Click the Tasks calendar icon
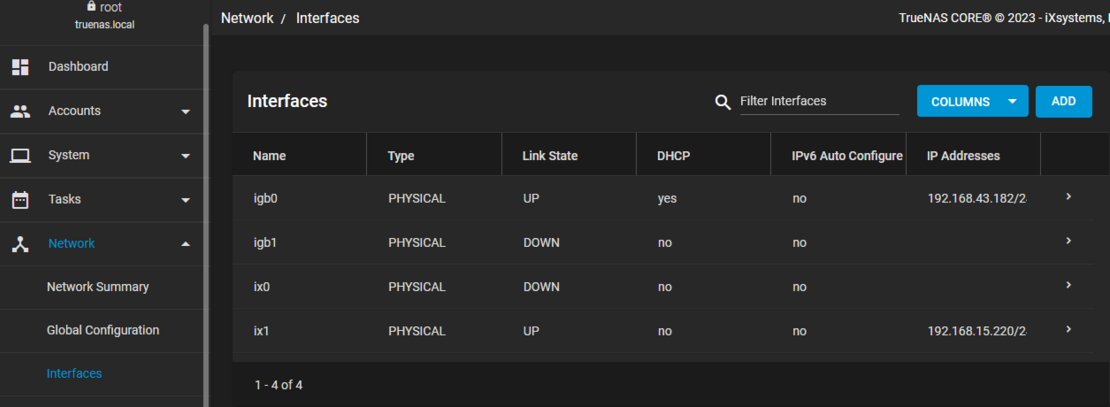The image size is (1110, 407). pos(20,199)
